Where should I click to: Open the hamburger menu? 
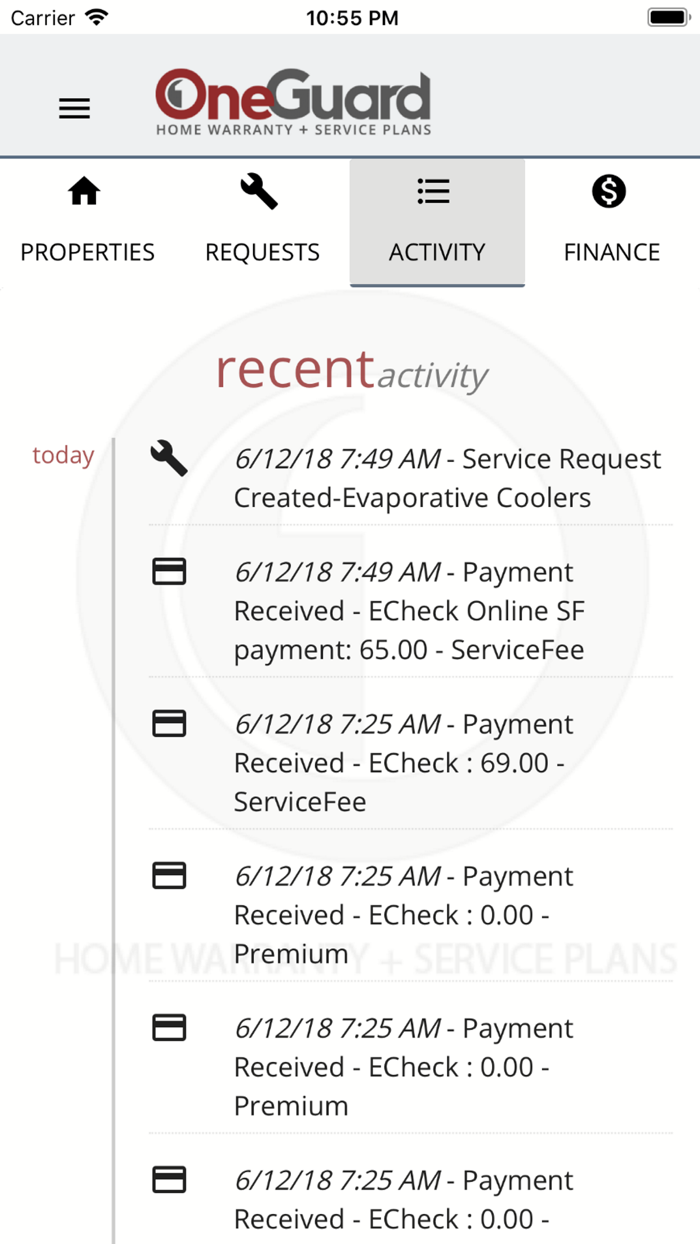[x=74, y=109]
